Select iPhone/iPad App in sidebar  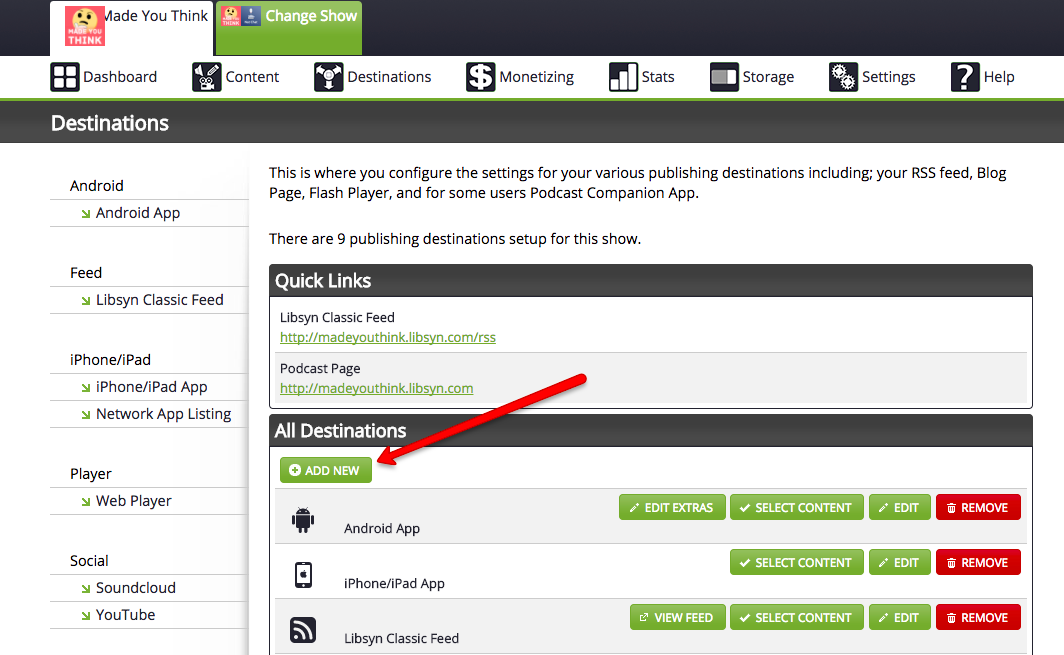tap(151, 387)
